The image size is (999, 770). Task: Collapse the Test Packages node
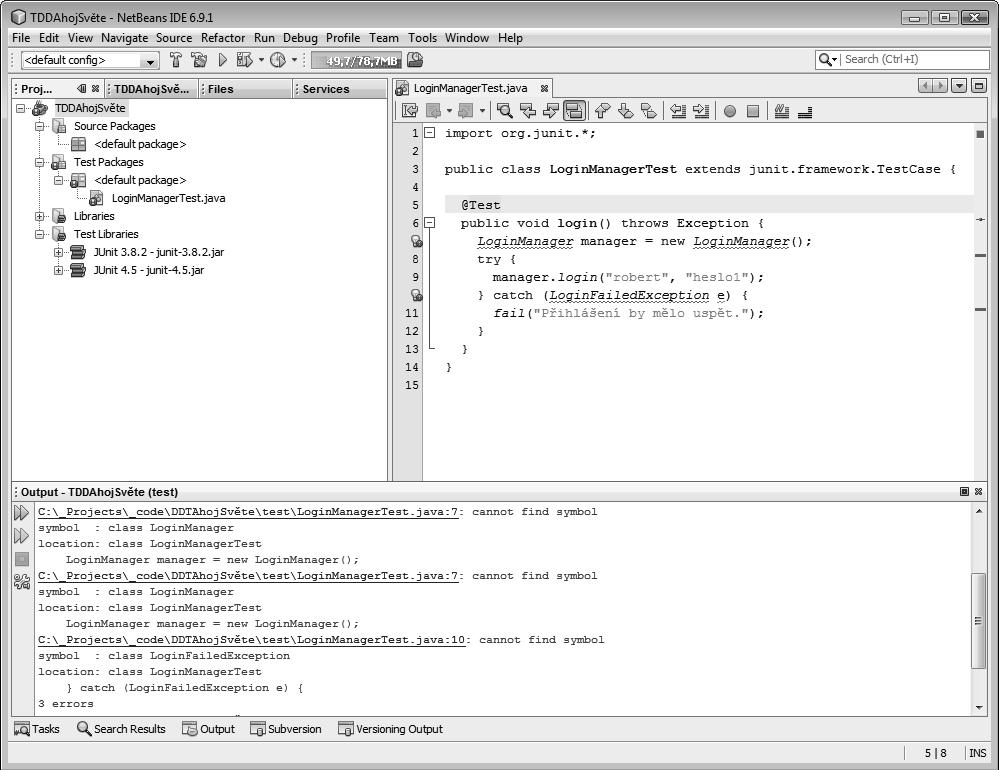coord(40,162)
